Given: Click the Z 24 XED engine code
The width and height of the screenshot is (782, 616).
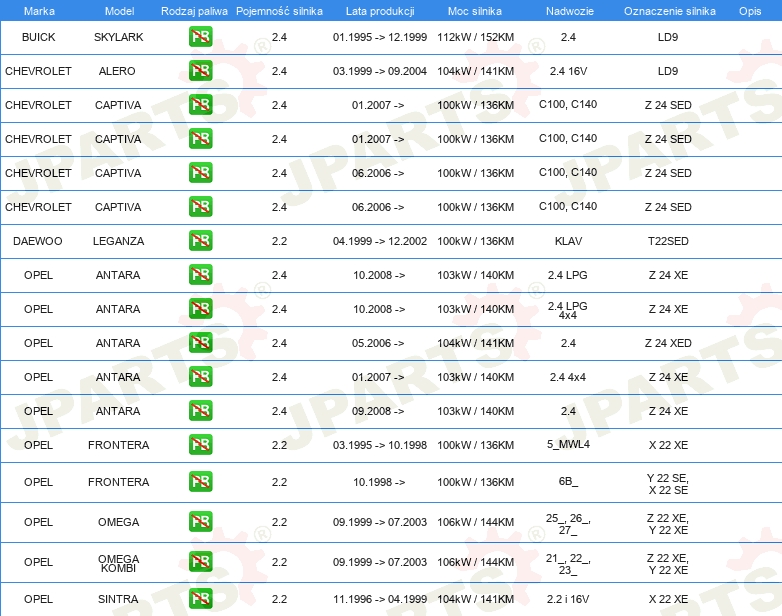Looking at the screenshot, I should pyautogui.click(x=668, y=343).
